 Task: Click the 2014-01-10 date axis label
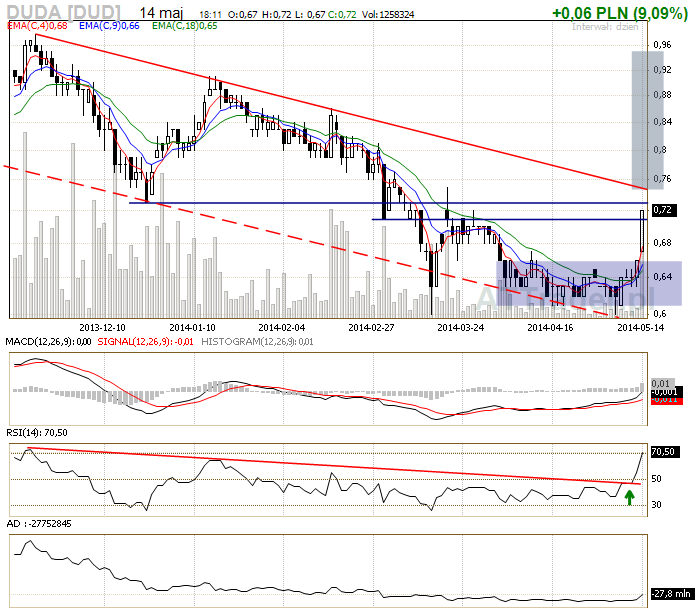click(x=192, y=328)
